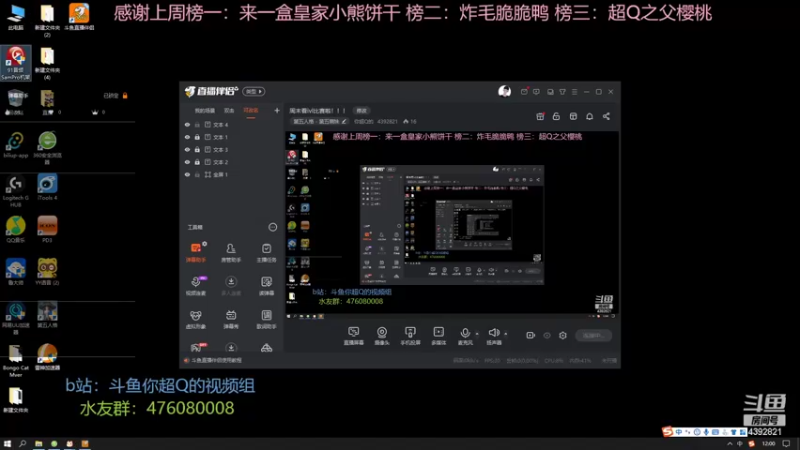800x450 pixels.
Task: Click the T-shirt skin icon in title bar
Action: (562, 92)
